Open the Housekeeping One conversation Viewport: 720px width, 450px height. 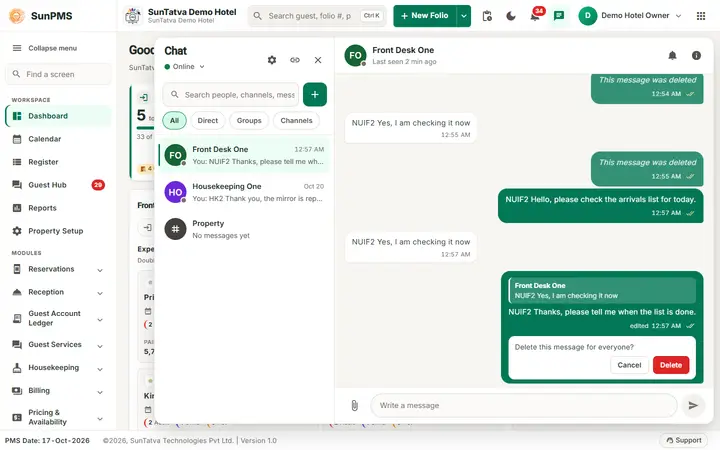pyautogui.click(x=244, y=192)
